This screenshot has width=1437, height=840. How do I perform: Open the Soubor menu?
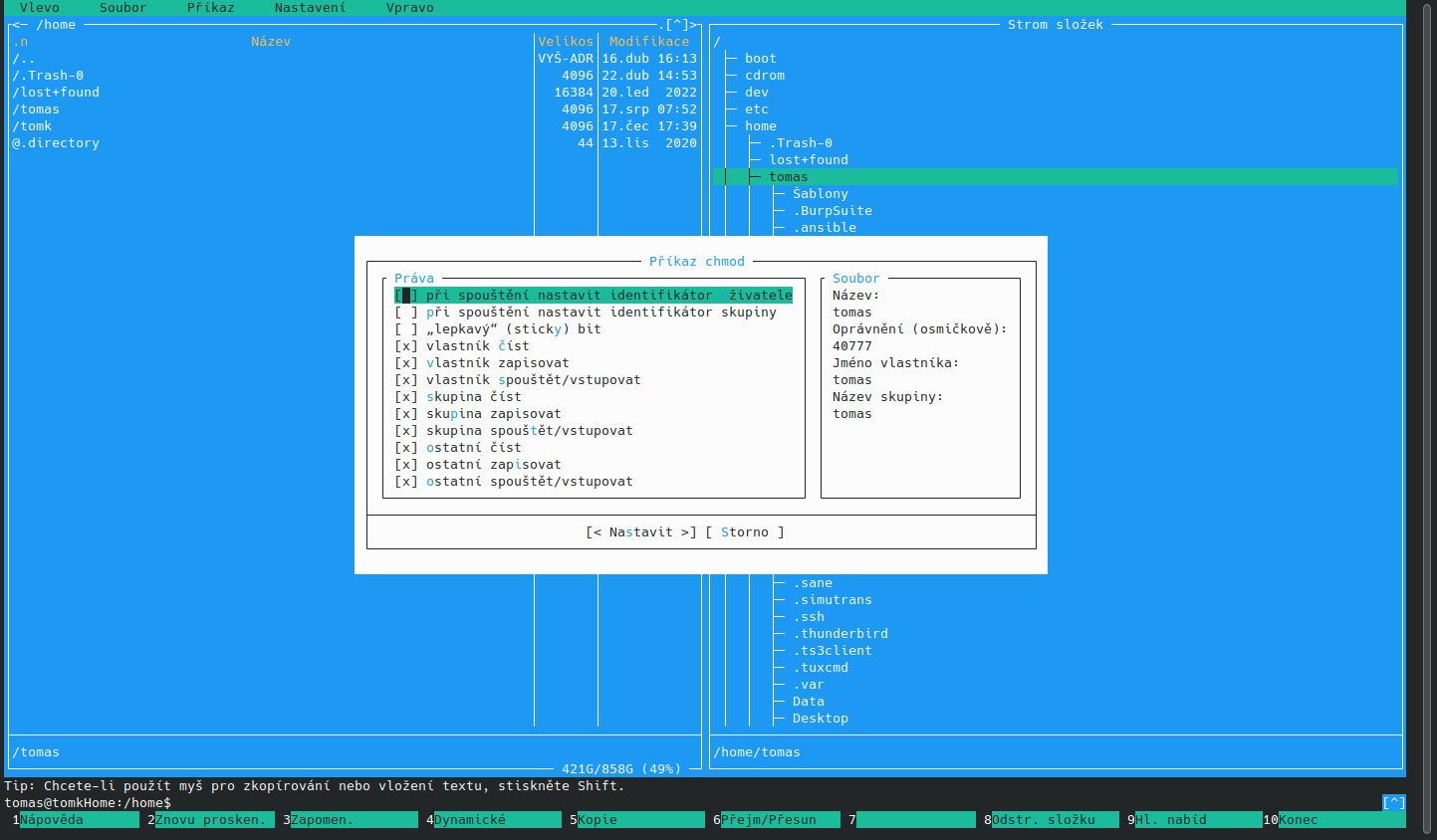[123, 8]
